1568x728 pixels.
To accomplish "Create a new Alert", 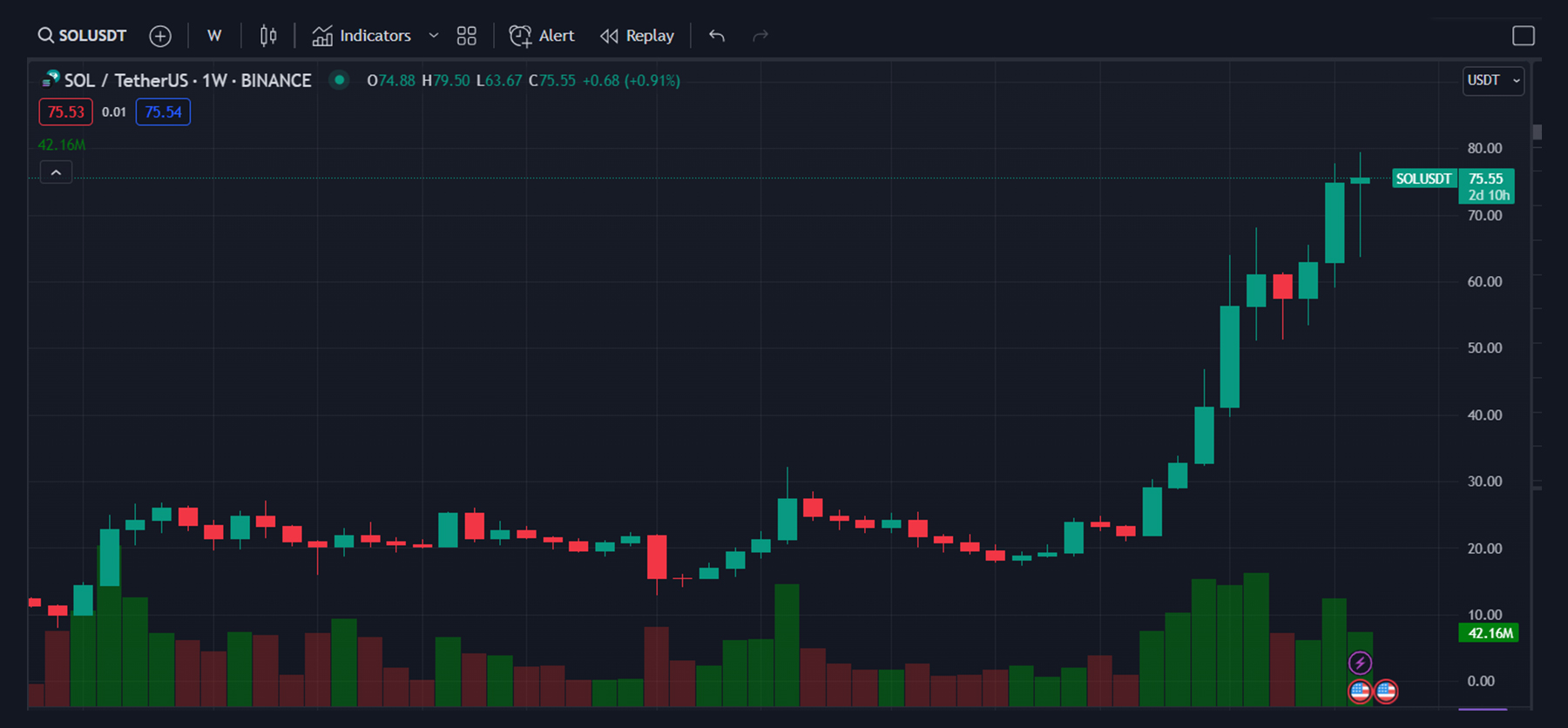I will pos(542,36).
